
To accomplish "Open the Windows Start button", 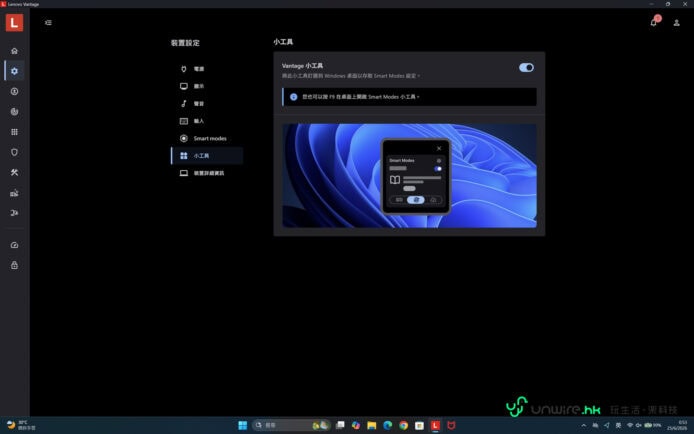I will (243, 425).
